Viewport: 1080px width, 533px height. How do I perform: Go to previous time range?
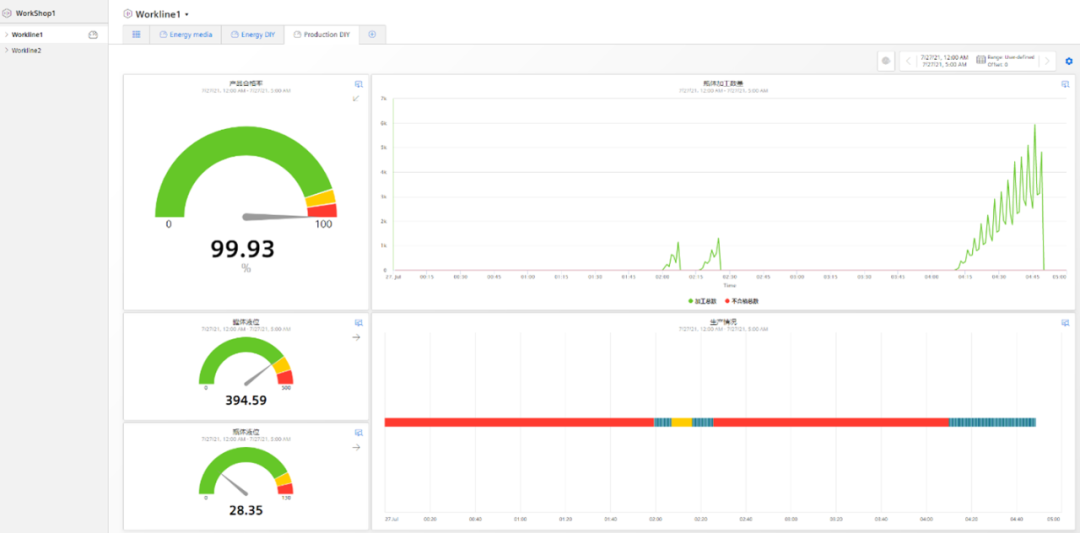(x=908, y=61)
